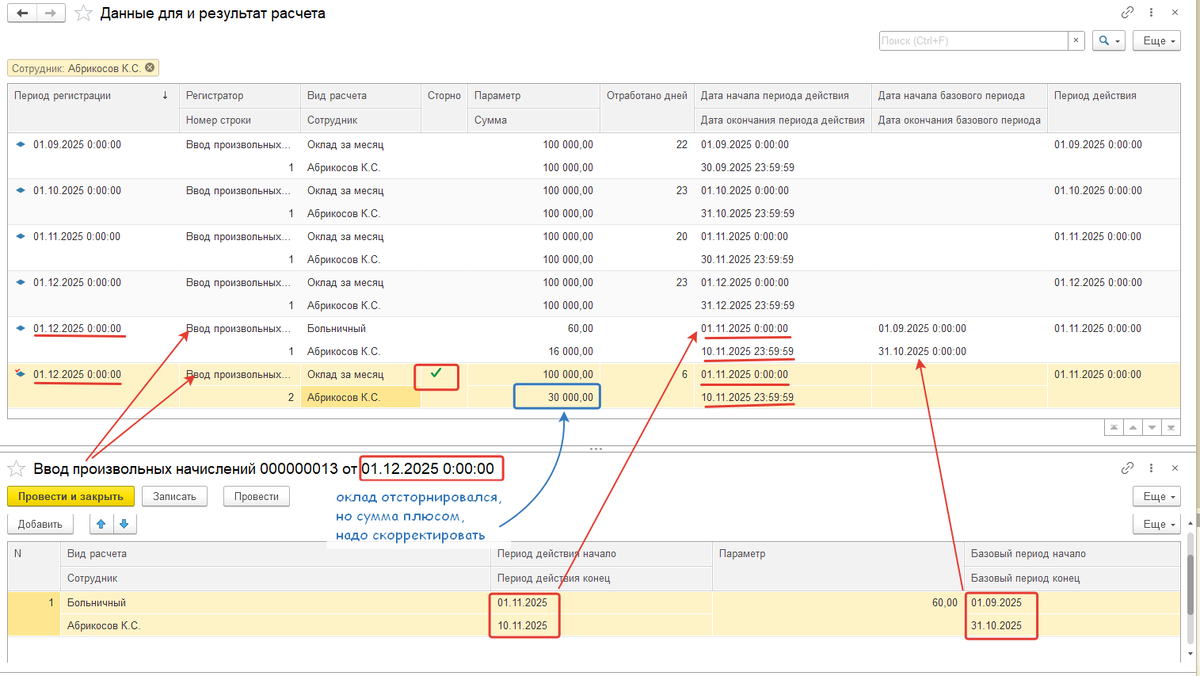The height and width of the screenshot is (676, 1200).
Task: Jump to first record with the list-top arrow
Action: (1112, 427)
